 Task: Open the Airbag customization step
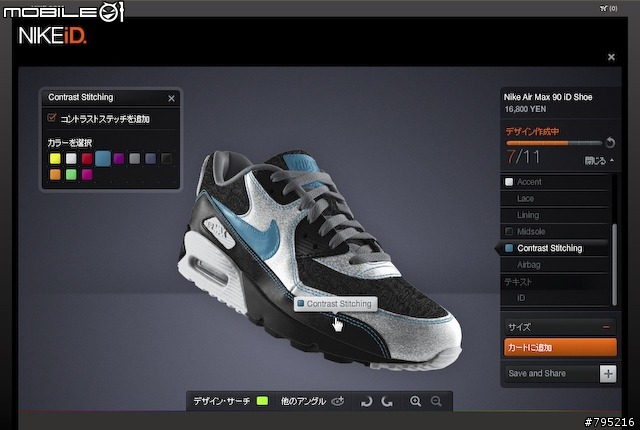(554, 265)
